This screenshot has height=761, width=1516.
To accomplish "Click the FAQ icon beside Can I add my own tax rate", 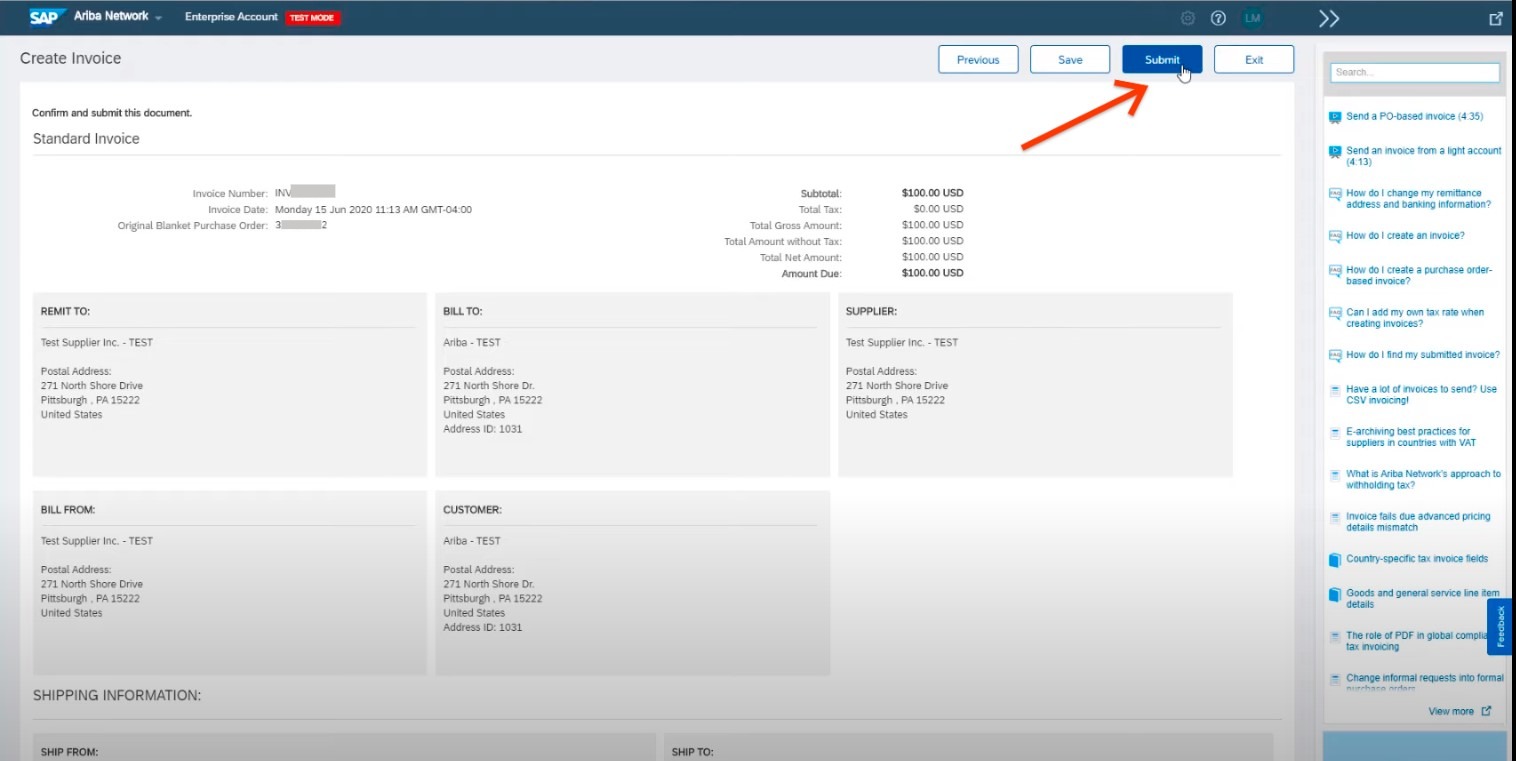I will click(x=1334, y=313).
